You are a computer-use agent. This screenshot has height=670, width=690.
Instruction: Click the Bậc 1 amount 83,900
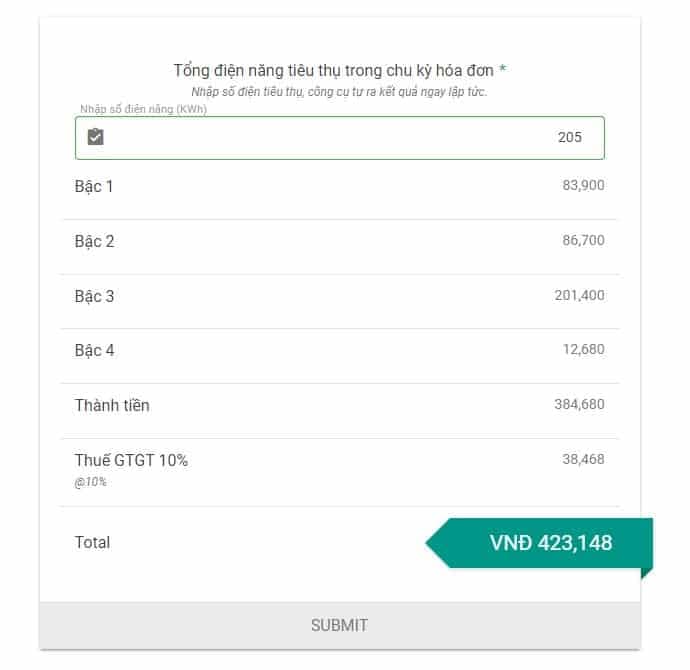[x=583, y=185]
